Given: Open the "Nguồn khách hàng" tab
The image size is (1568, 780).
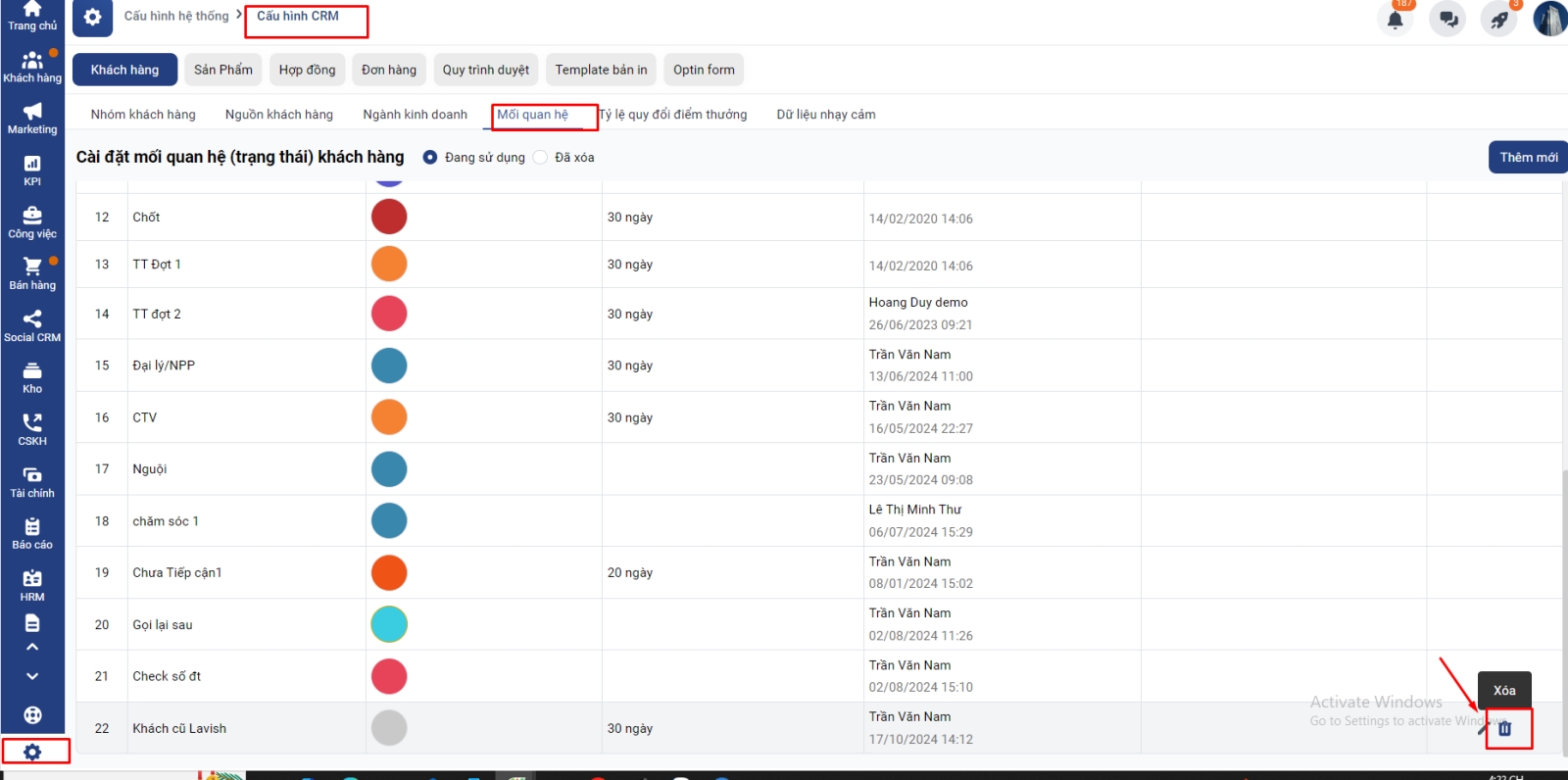Looking at the screenshot, I should 278,115.
